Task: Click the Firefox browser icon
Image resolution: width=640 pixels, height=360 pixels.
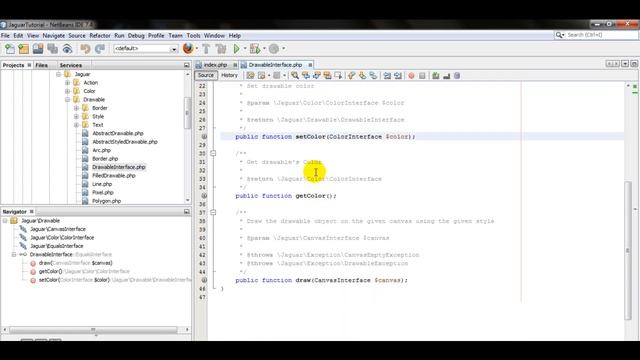Action: click(188, 49)
